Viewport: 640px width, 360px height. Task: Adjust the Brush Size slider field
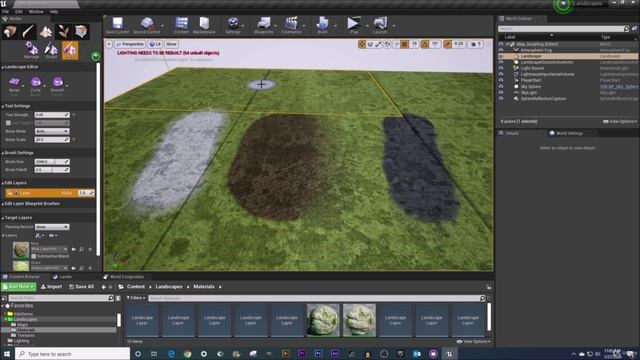pyautogui.click(x=52, y=162)
